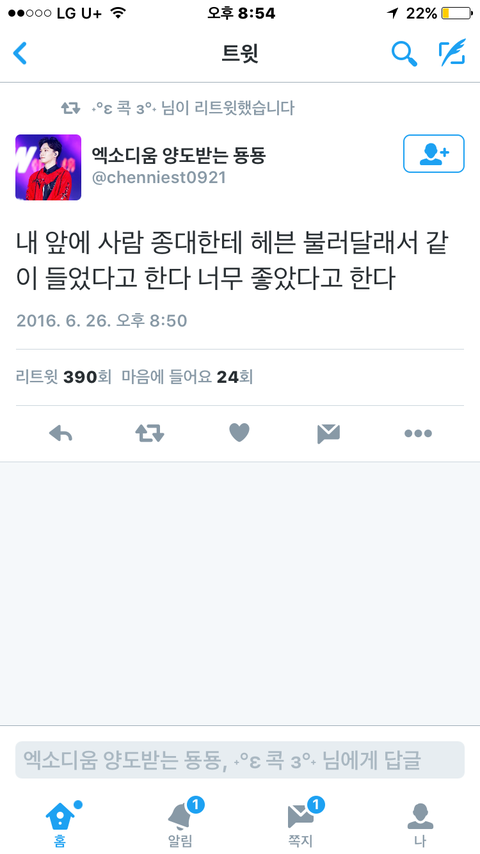Go to the 나 profile tab
The width and height of the screenshot is (480, 854).
420,824
